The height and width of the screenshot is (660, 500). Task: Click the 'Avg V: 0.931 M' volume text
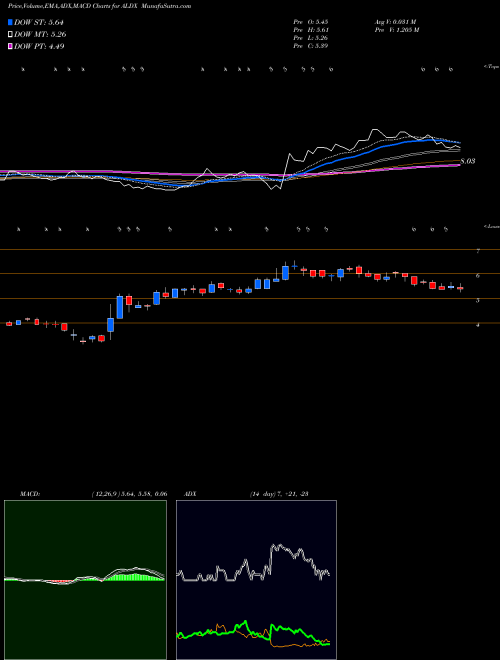tap(396, 21)
